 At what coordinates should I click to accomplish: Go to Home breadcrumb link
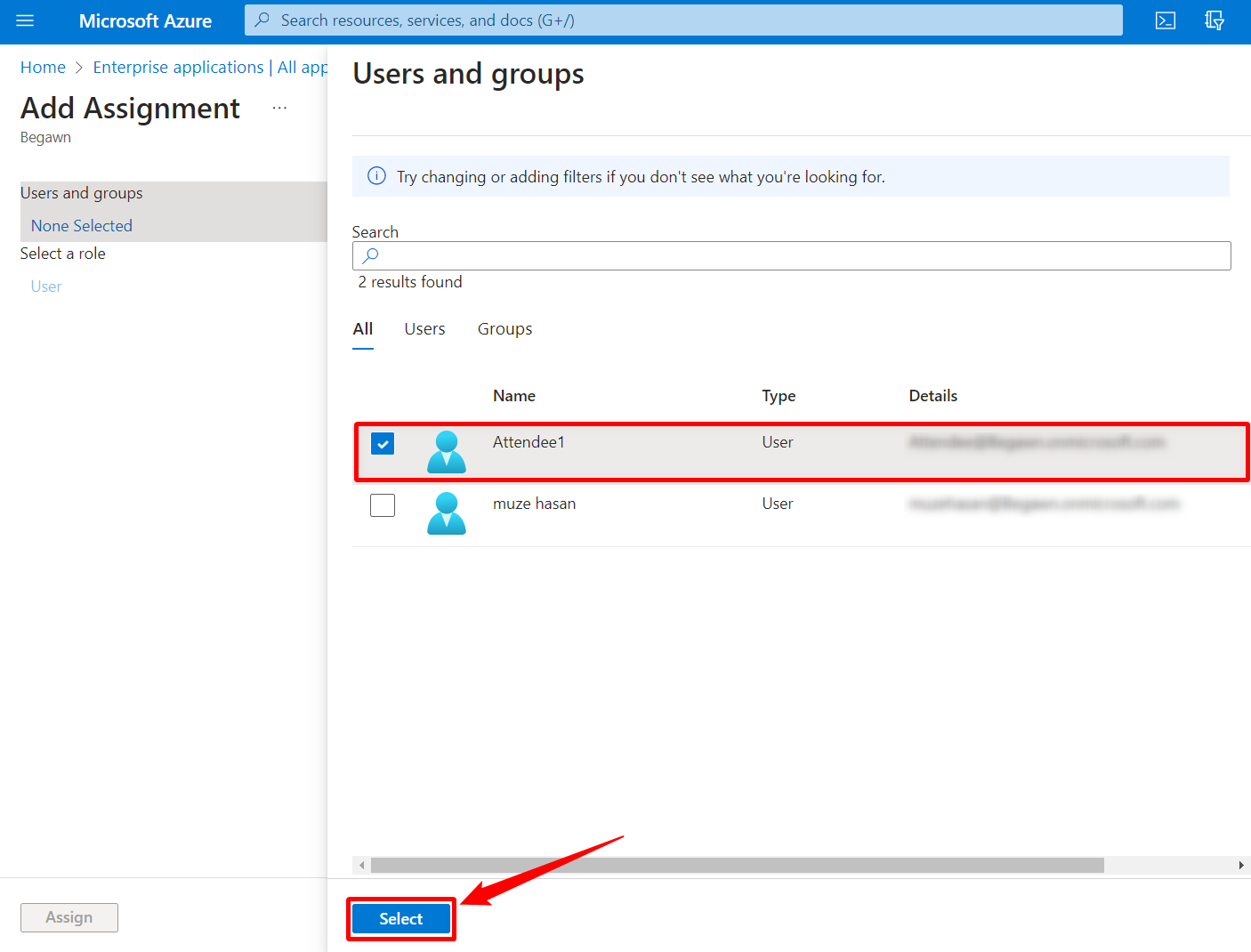pyautogui.click(x=43, y=68)
